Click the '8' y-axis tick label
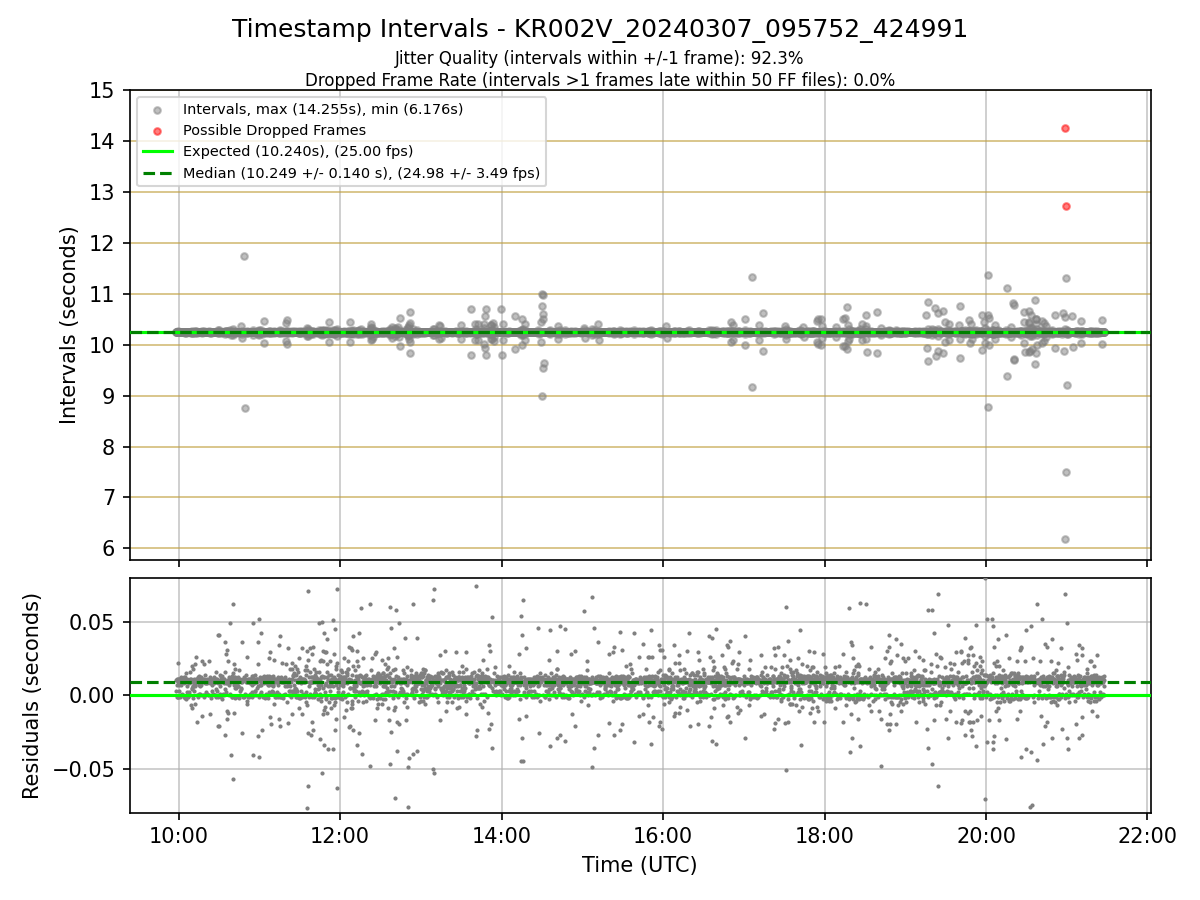 coord(111,447)
